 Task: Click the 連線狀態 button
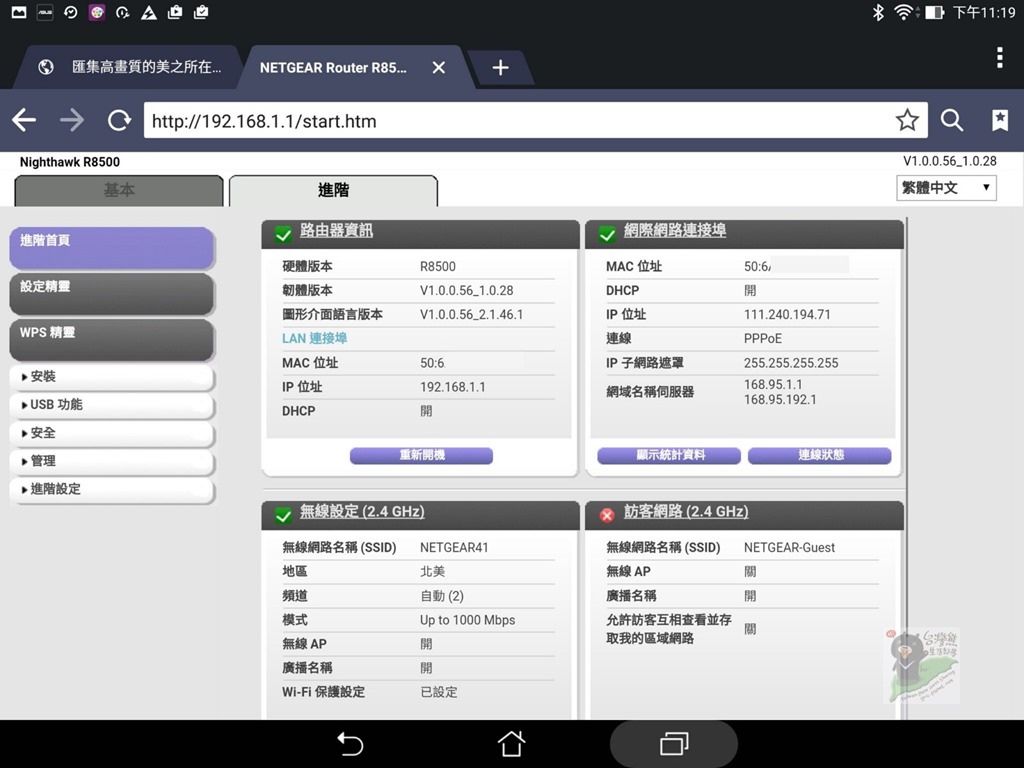820,455
